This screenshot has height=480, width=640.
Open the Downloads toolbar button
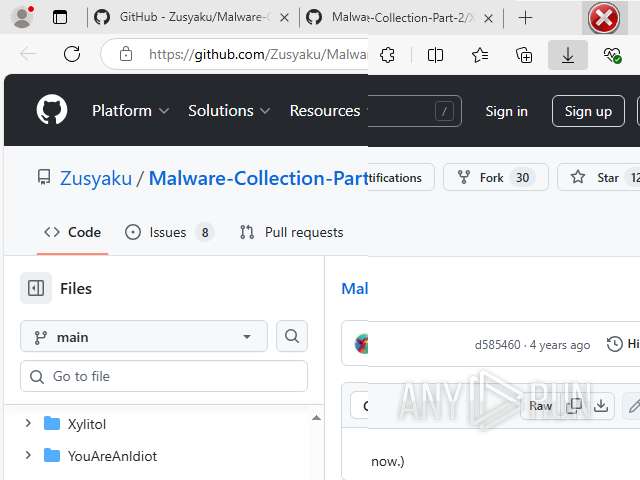pos(568,55)
